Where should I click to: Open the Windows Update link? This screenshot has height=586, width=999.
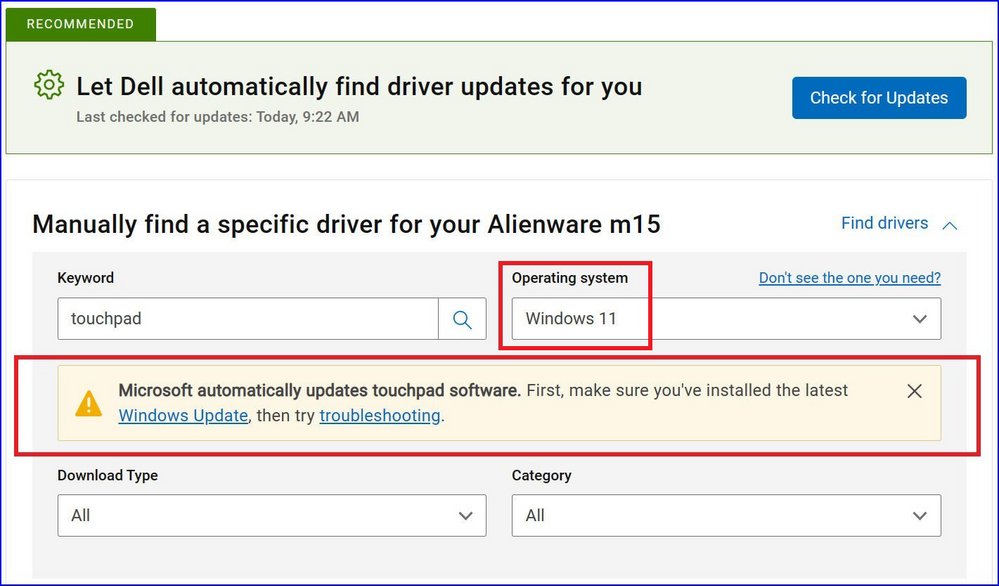tap(183, 415)
